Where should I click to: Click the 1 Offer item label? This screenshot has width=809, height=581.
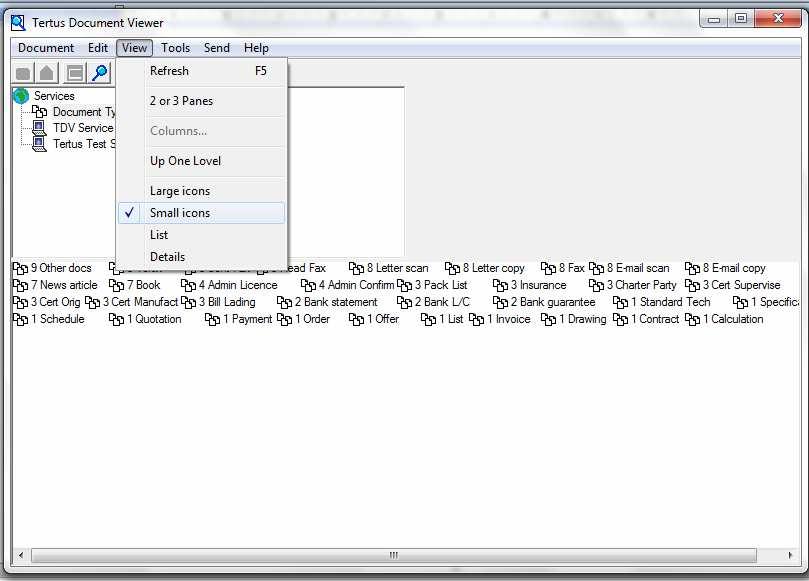coord(383,319)
